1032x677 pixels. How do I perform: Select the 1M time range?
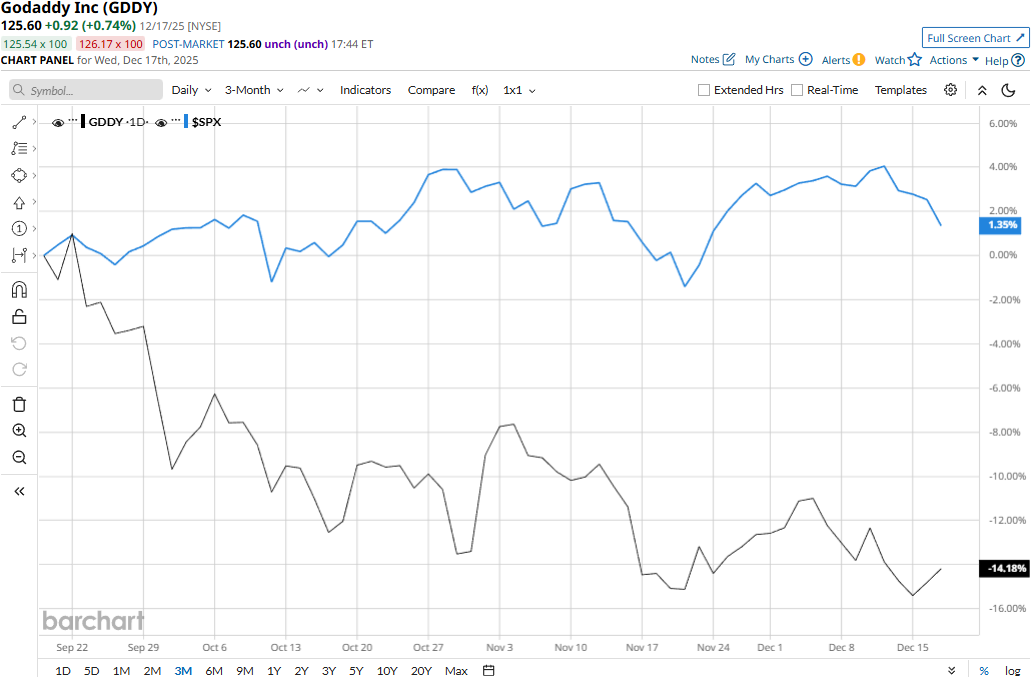point(121,670)
